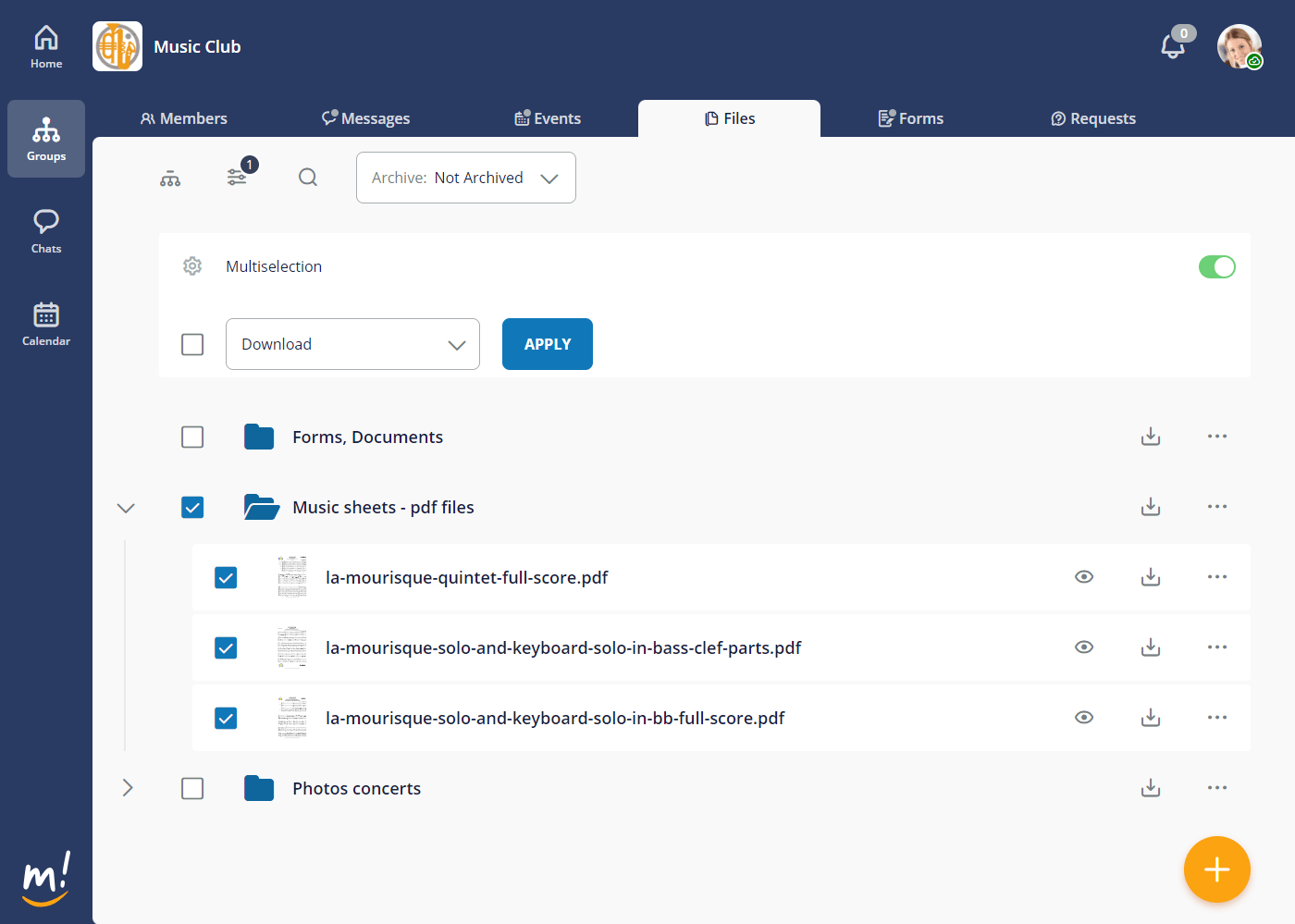Go to Home in the sidebar
This screenshot has width=1295, height=924.
46,46
